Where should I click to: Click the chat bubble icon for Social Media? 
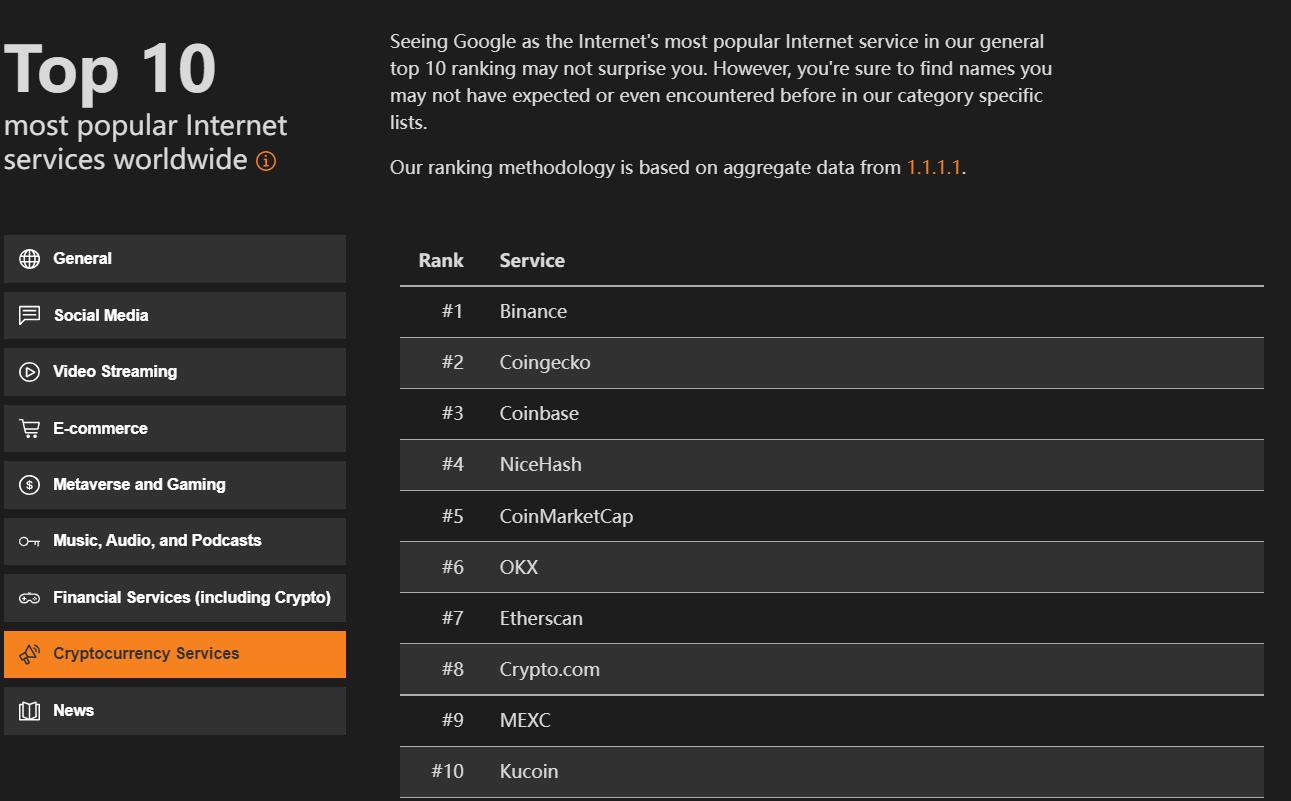click(30, 315)
